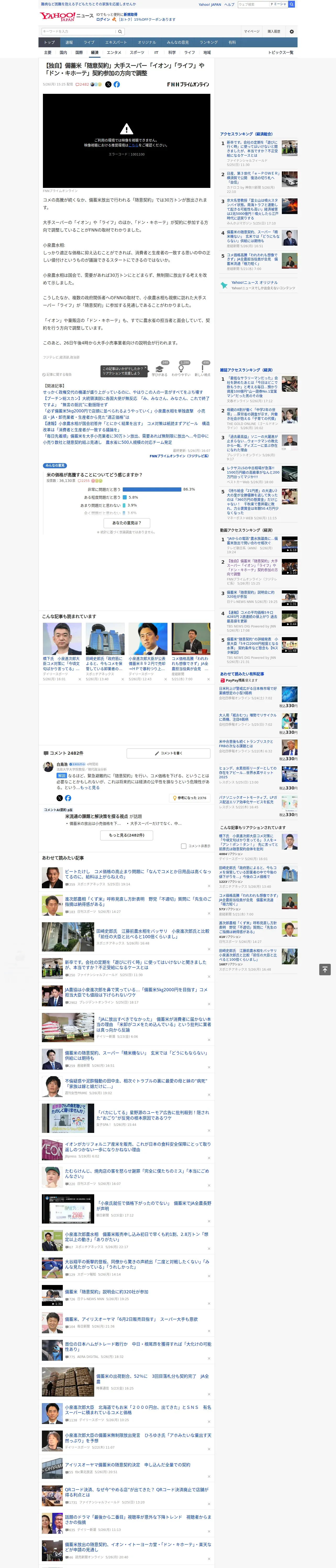336x1568 pixels.
Task: Open ビートたけし コメ価格の高止まり article
Action: [x=138, y=875]
